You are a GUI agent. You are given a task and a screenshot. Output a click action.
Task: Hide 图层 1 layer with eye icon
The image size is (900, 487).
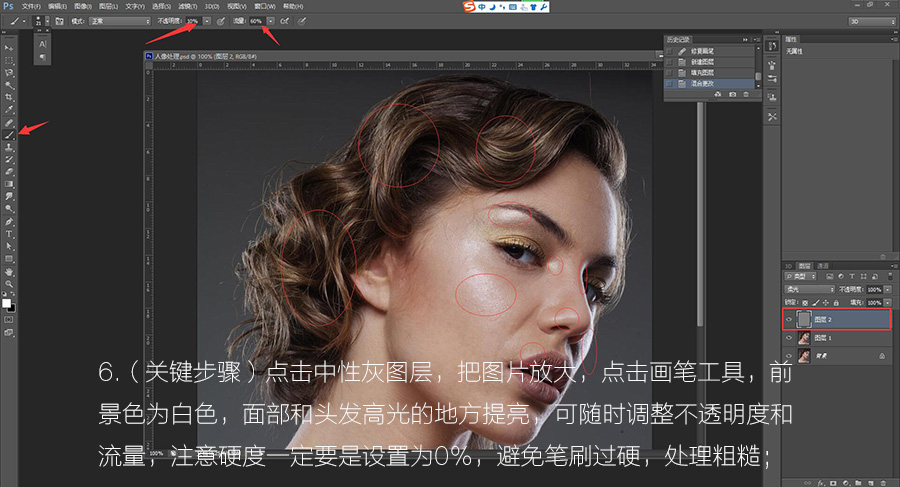tap(789, 338)
